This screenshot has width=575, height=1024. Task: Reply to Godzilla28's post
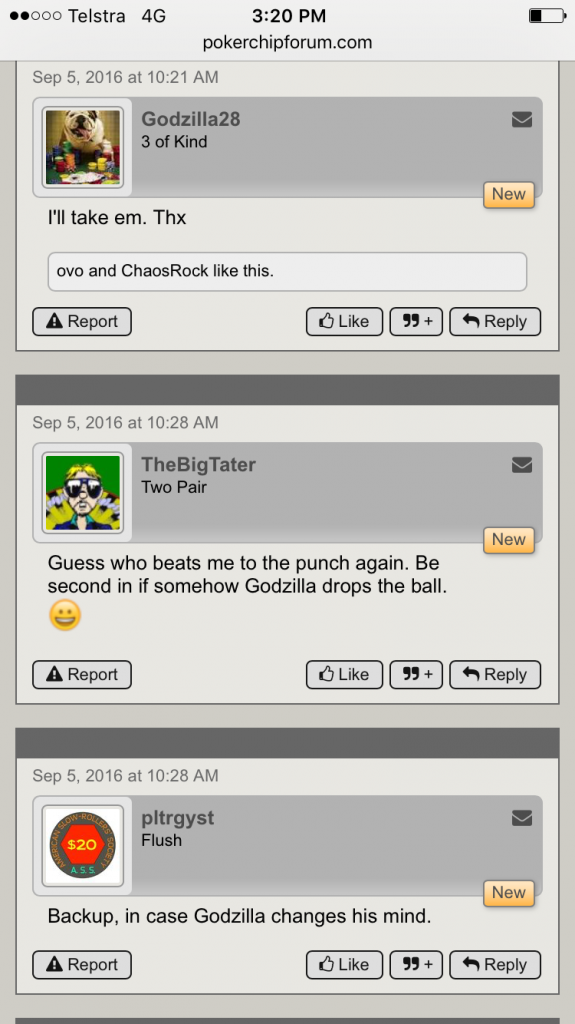pyautogui.click(x=495, y=321)
